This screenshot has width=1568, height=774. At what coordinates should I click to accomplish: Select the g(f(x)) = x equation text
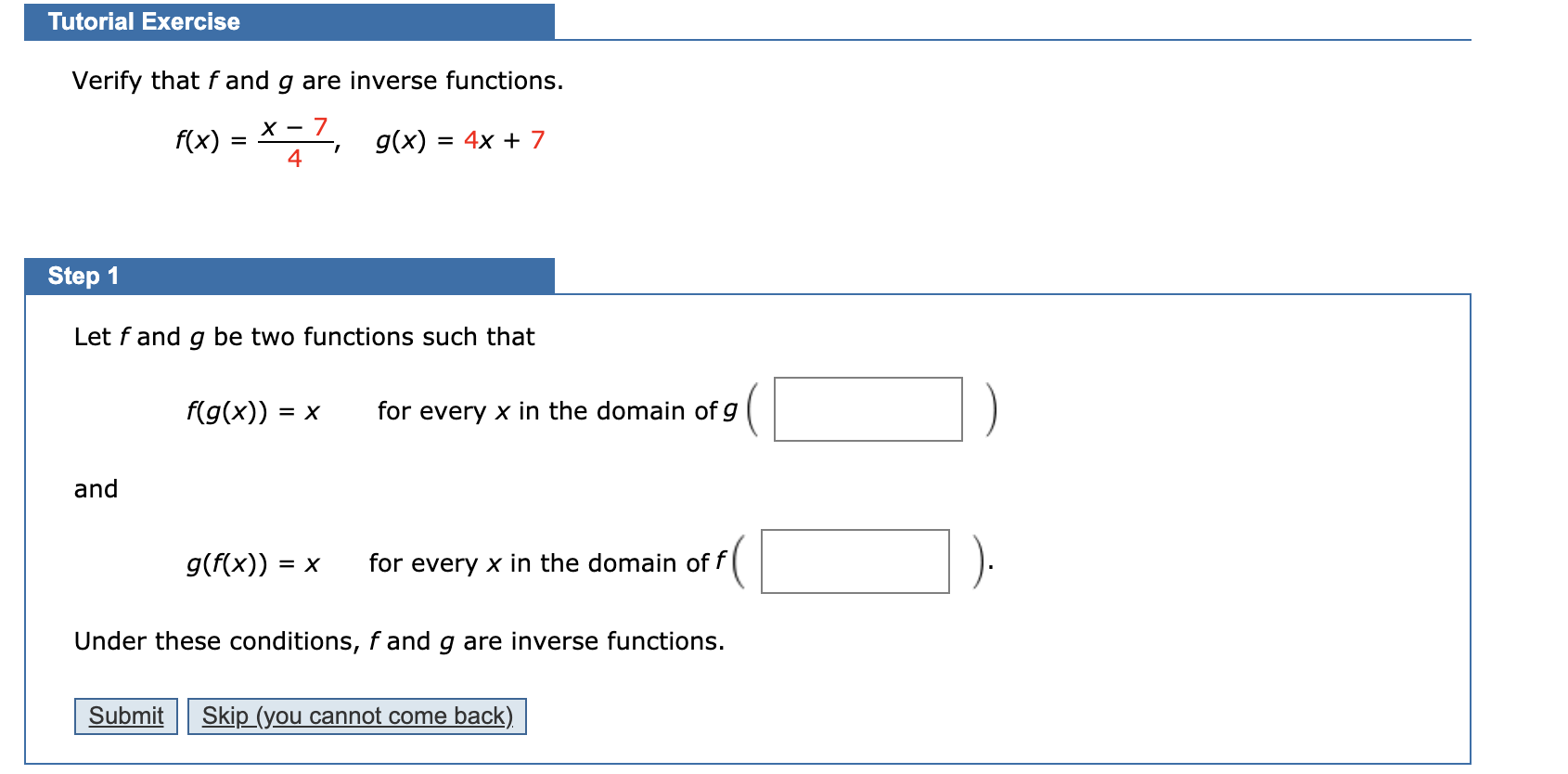tap(252, 561)
